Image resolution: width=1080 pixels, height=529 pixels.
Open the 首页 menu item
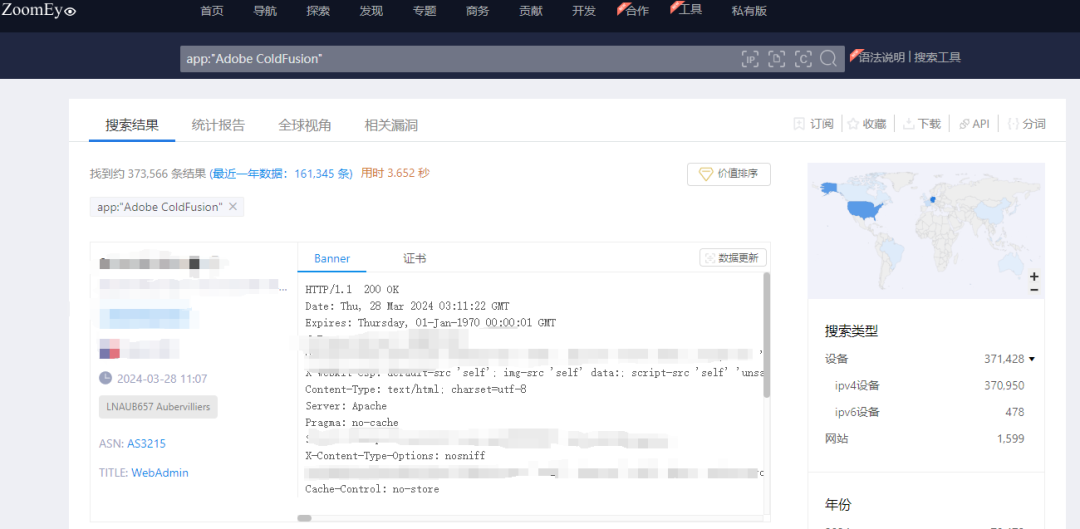pos(211,11)
